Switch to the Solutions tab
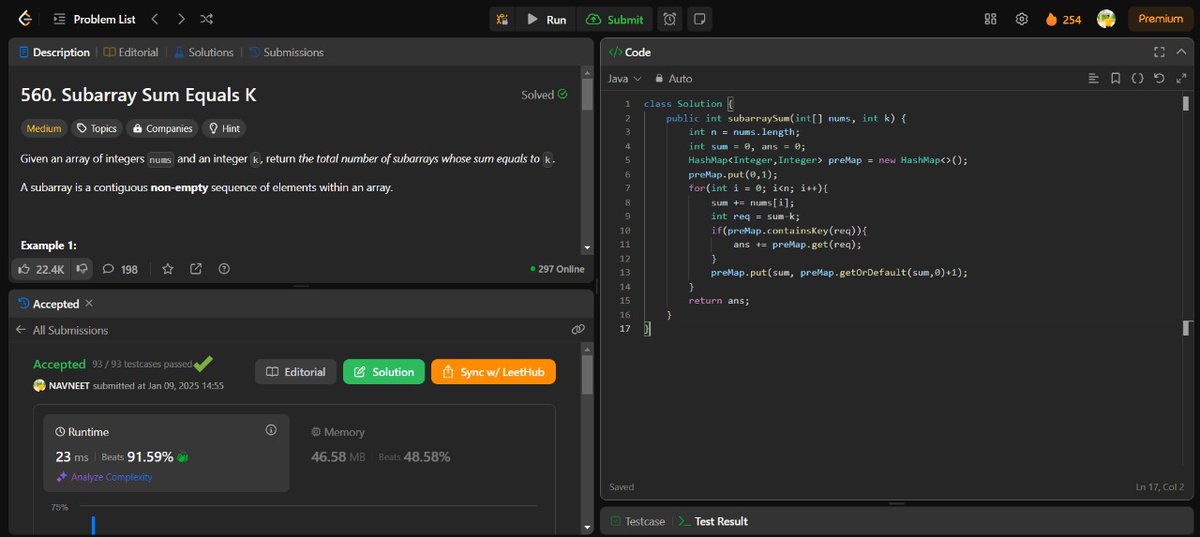 [x=204, y=52]
